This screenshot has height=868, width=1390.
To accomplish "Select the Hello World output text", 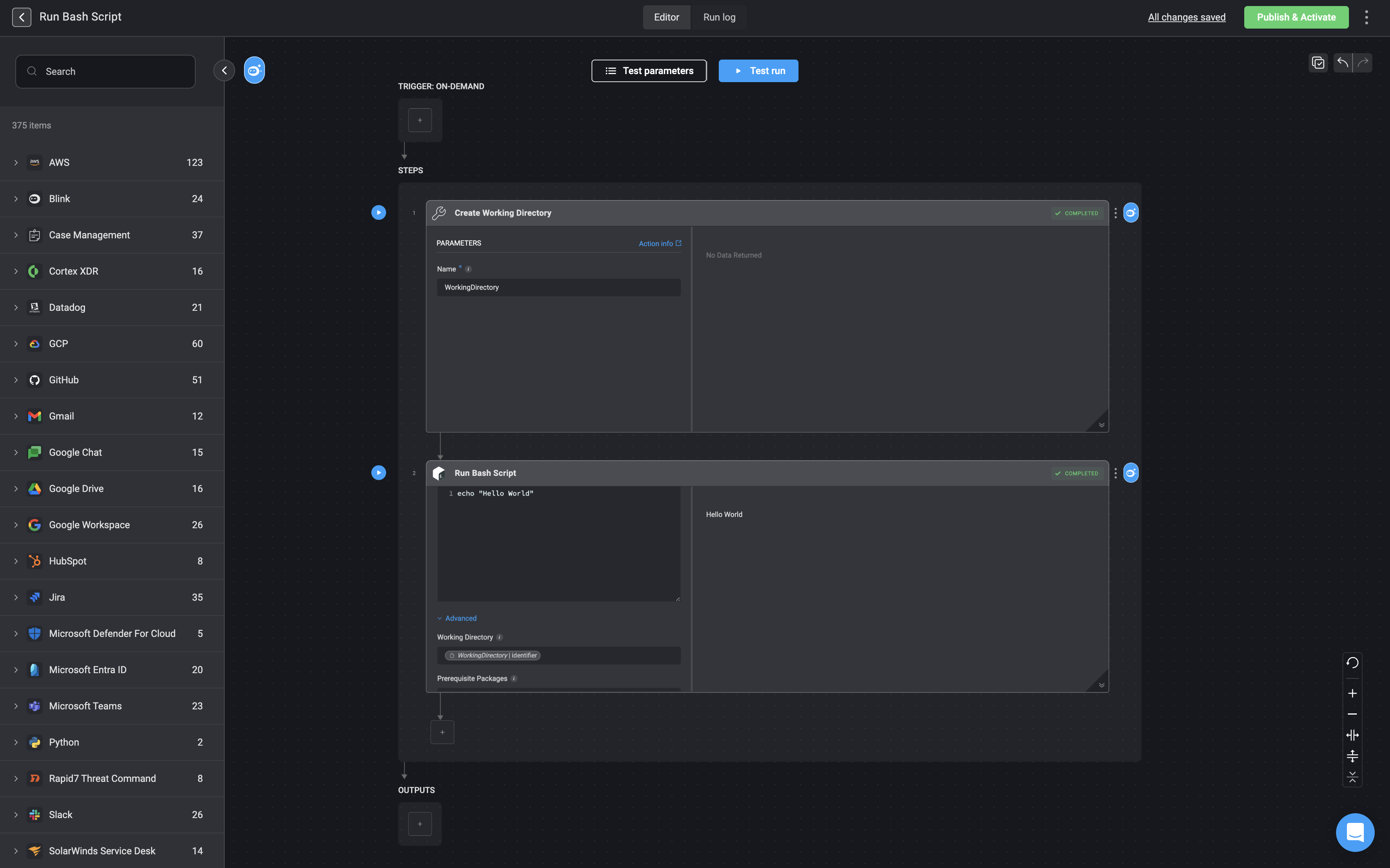I will 724,515.
